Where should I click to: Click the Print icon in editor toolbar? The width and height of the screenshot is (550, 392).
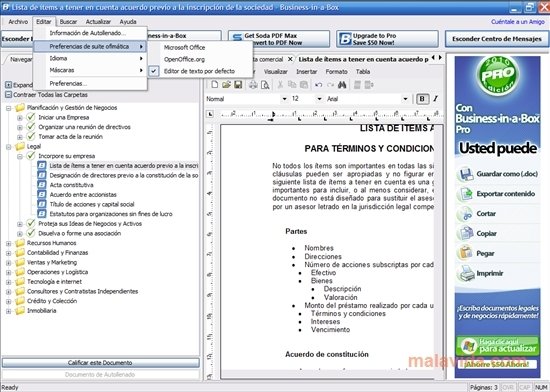pos(253,85)
